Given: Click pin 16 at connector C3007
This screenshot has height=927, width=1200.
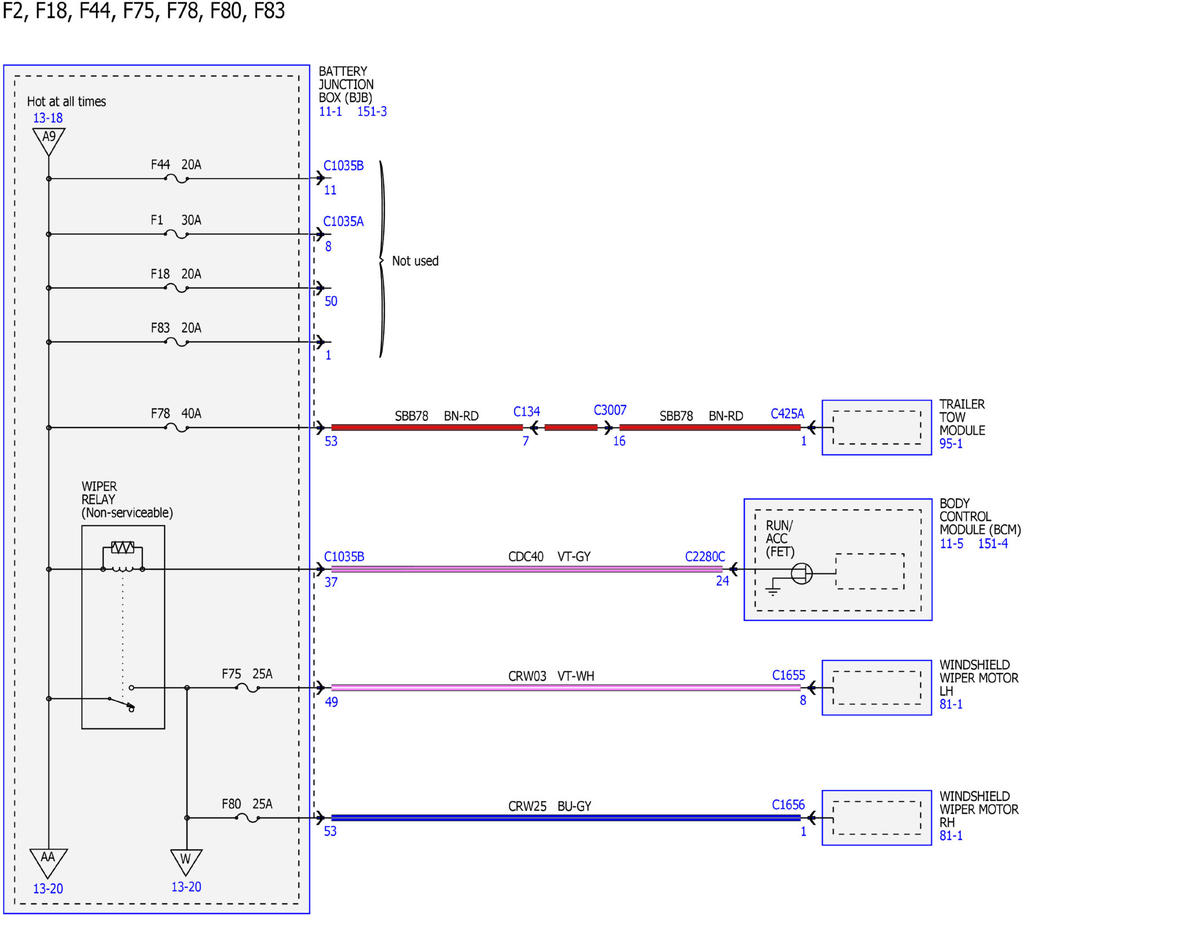Looking at the screenshot, I should click(x=619, y=441).
